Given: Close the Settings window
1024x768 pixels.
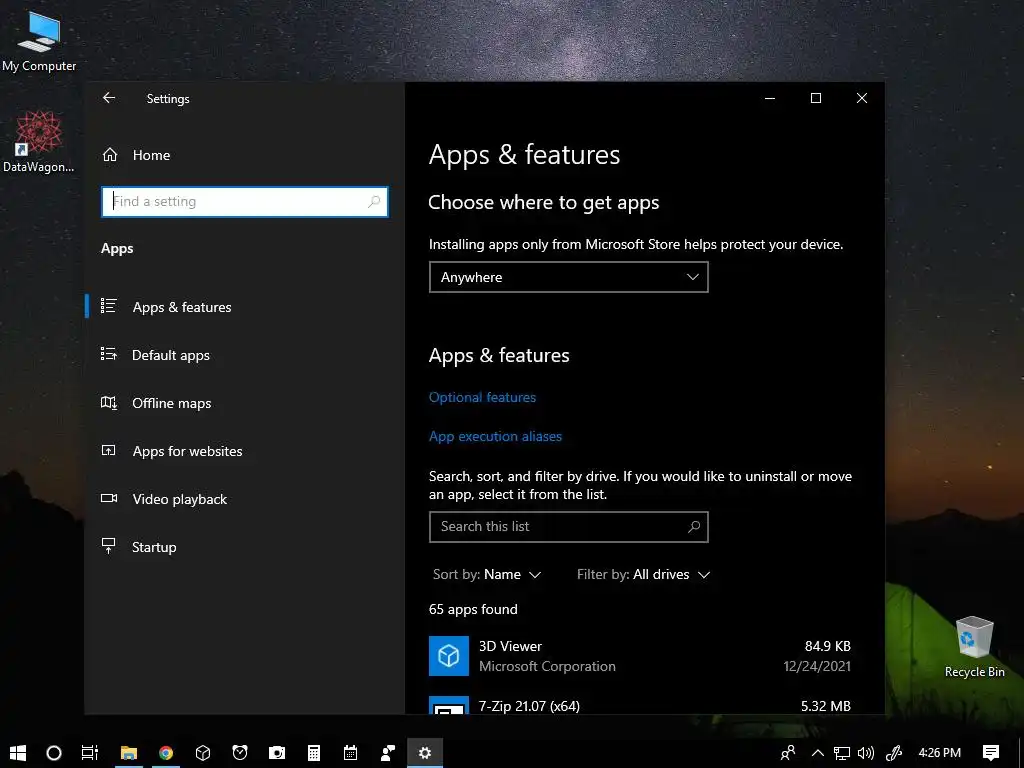Looking at the screenshot, I should pos(862,98).
